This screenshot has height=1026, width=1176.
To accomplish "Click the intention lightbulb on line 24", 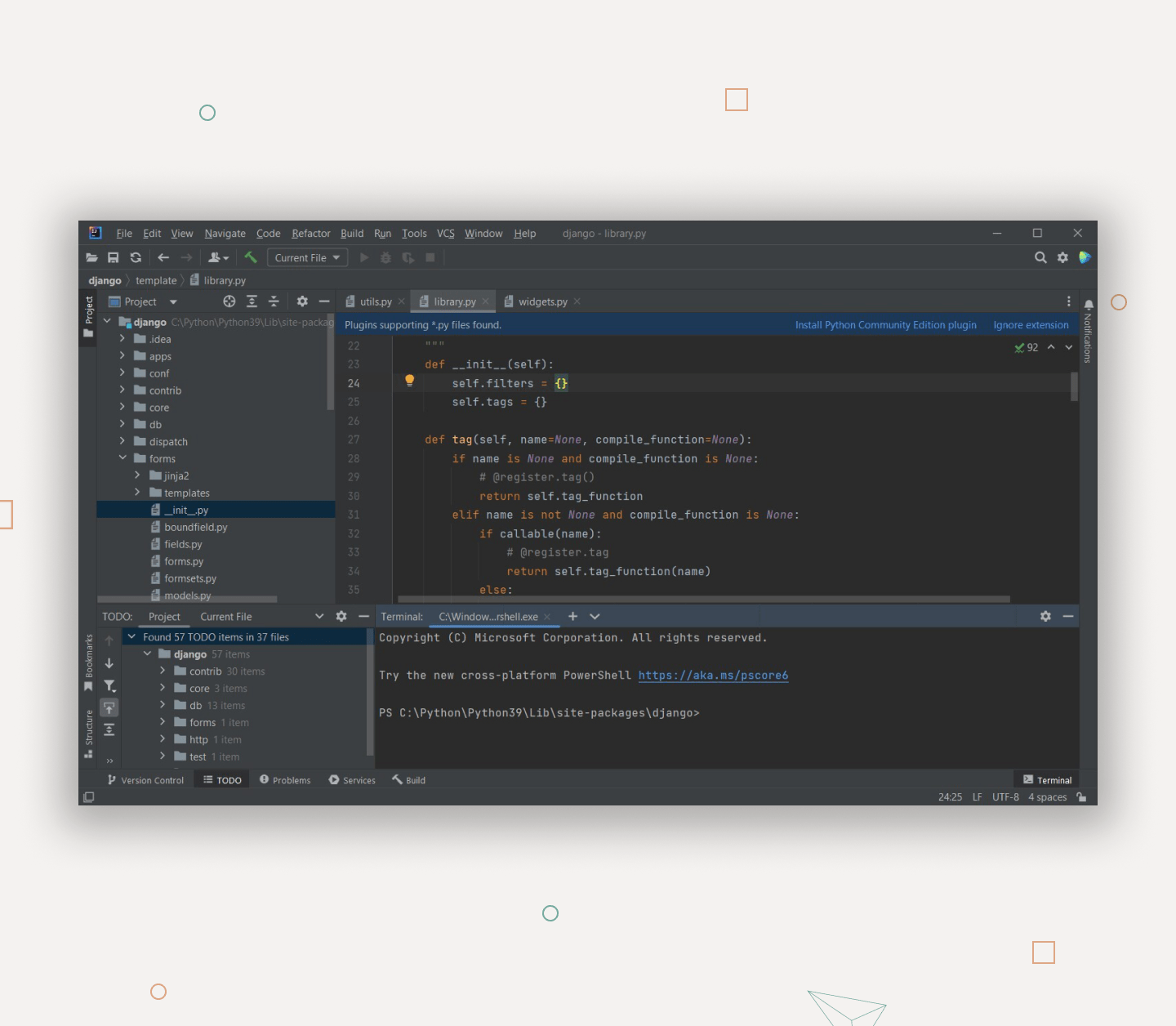I will click(x=410, y=380).
